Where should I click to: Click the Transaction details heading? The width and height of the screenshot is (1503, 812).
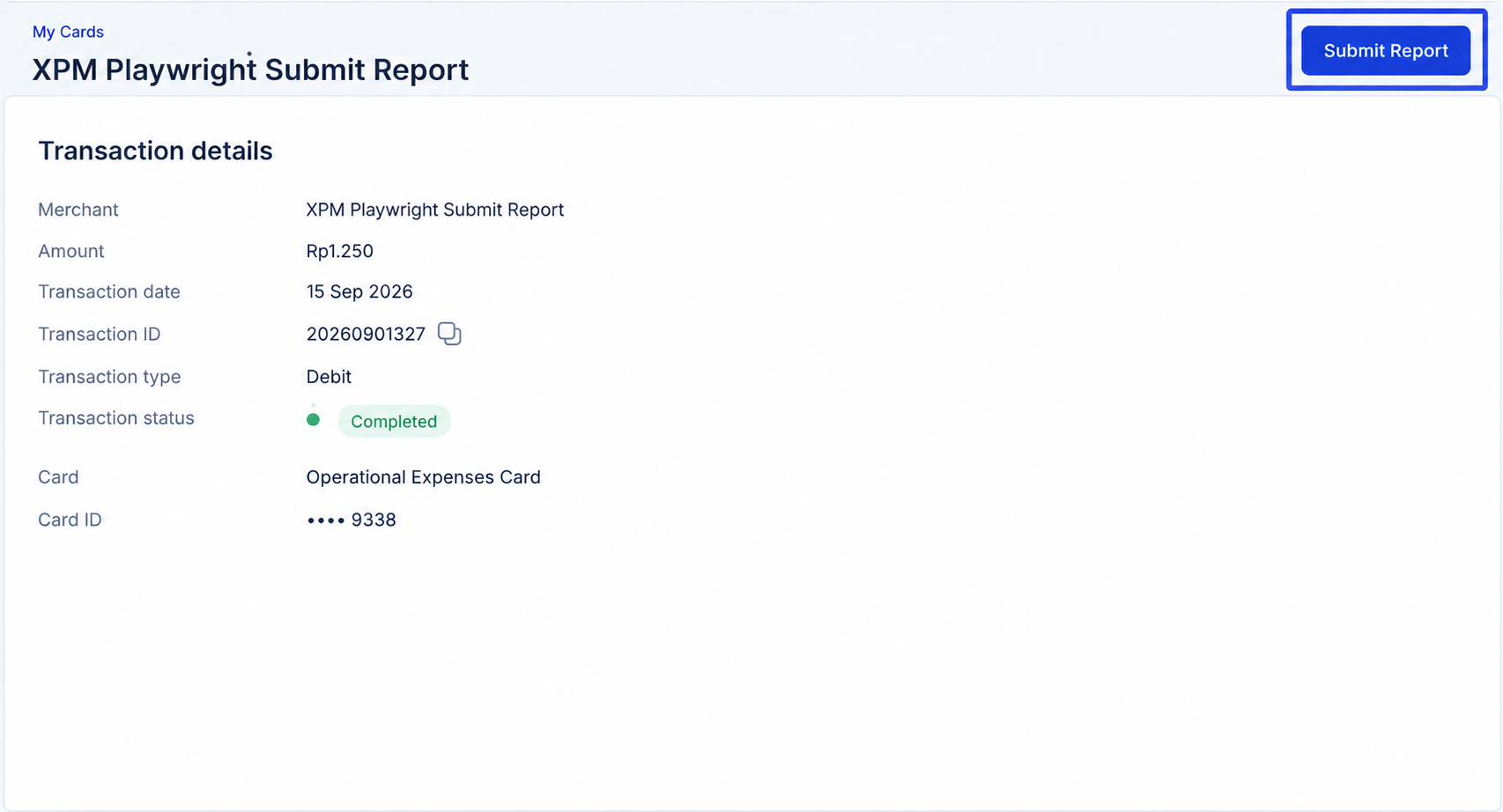155,151
